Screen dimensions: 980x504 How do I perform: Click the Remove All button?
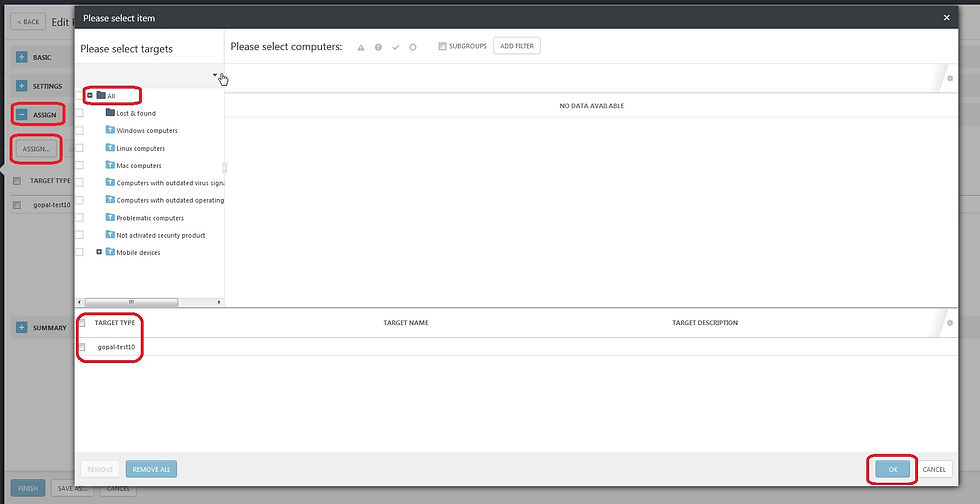click(151, 470)
